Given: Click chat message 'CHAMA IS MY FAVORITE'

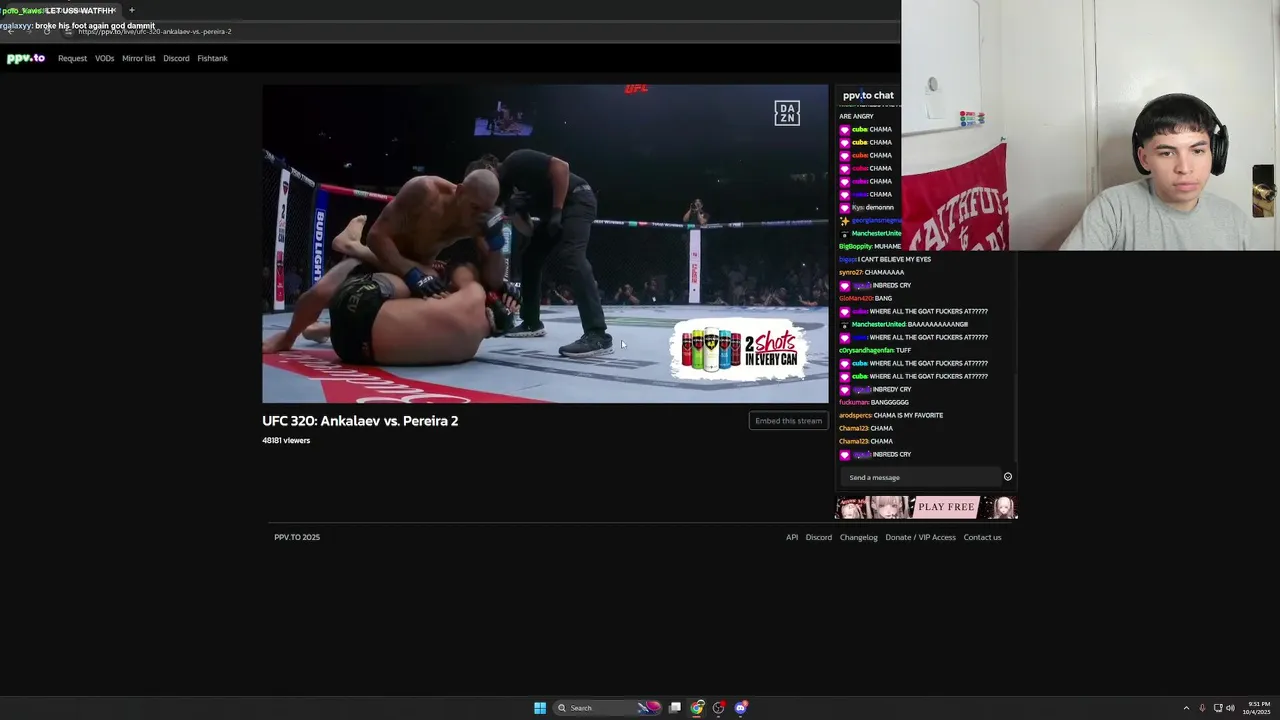Looking at the screenshot, I should click(910, 415).
